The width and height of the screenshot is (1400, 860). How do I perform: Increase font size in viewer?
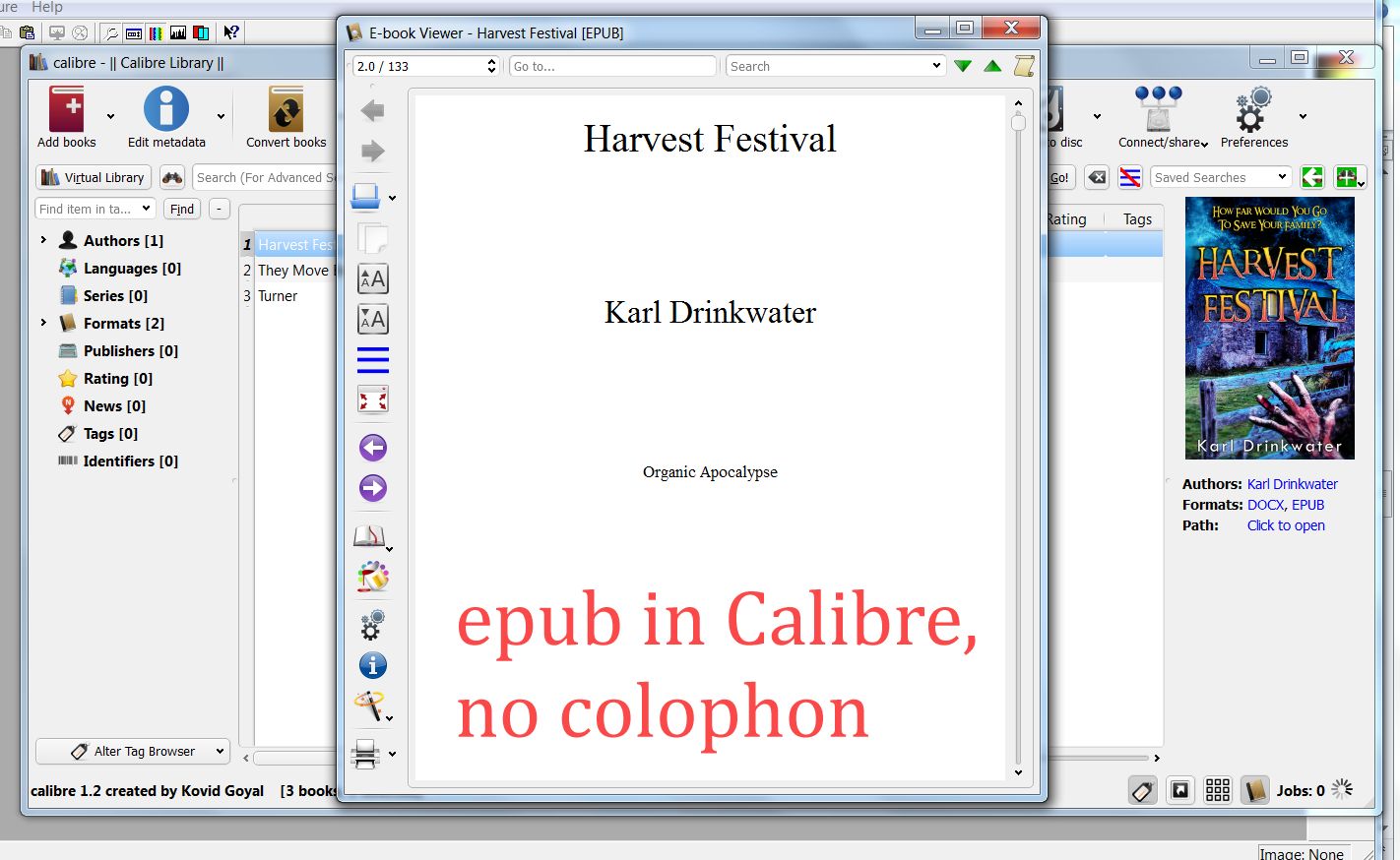point(373,279)
